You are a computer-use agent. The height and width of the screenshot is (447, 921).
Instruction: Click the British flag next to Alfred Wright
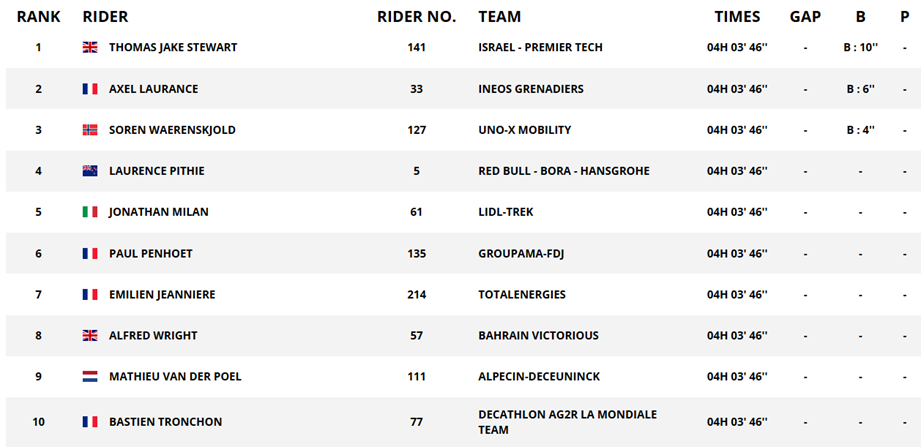pyautogui.click(x=90, y=335)
